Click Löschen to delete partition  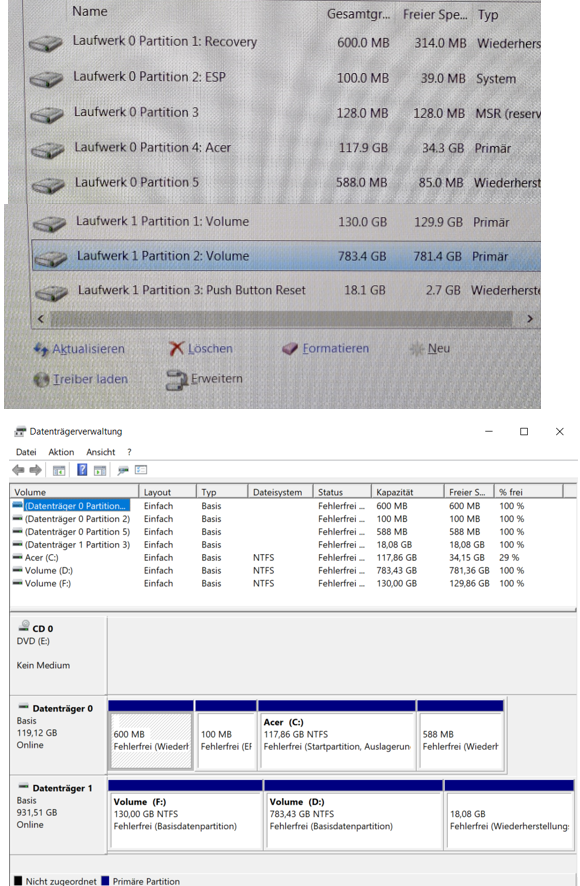(201, 349)
